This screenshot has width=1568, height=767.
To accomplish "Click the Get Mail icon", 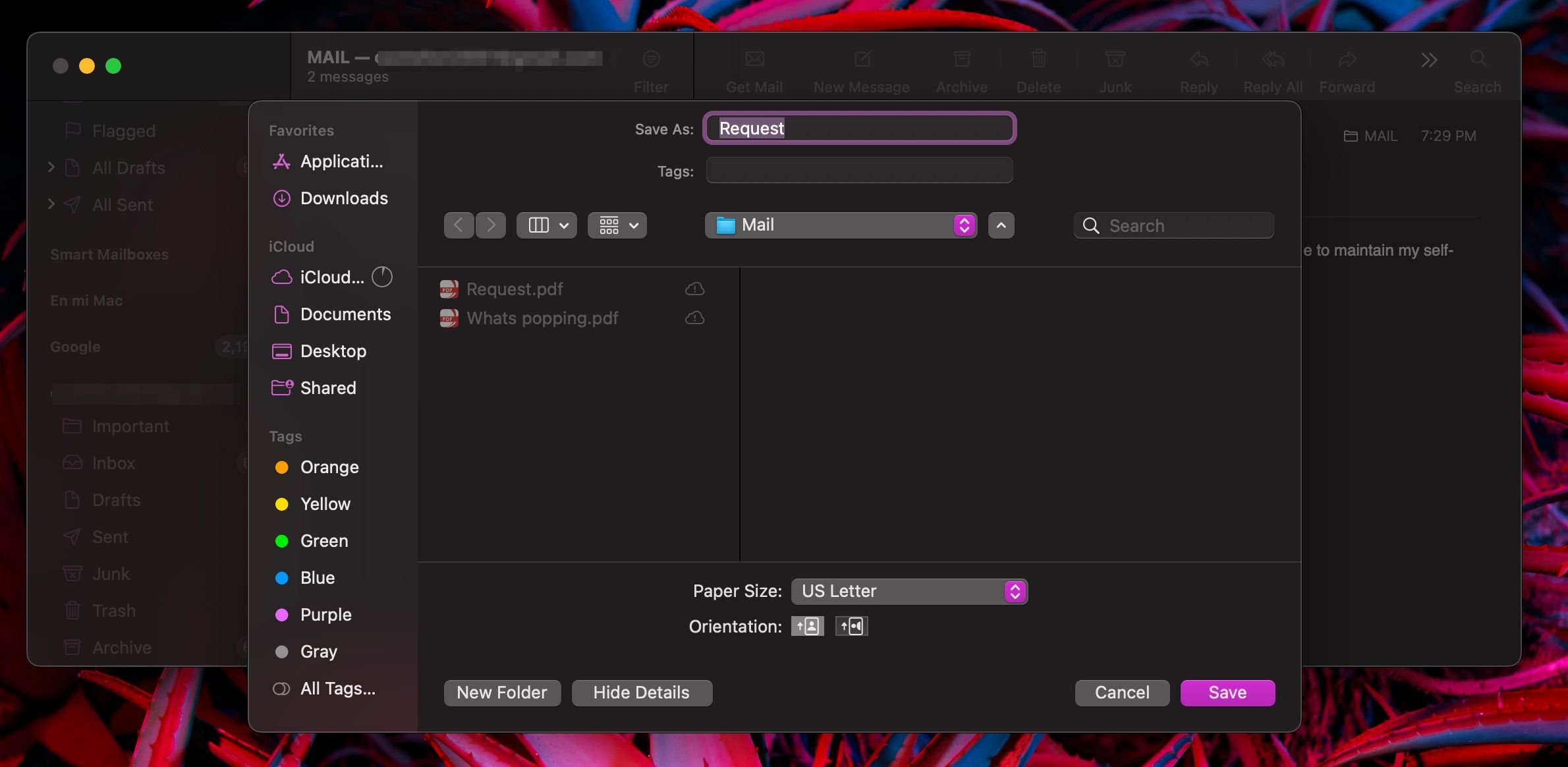I will pyautogui.click(x=754, y=69).
